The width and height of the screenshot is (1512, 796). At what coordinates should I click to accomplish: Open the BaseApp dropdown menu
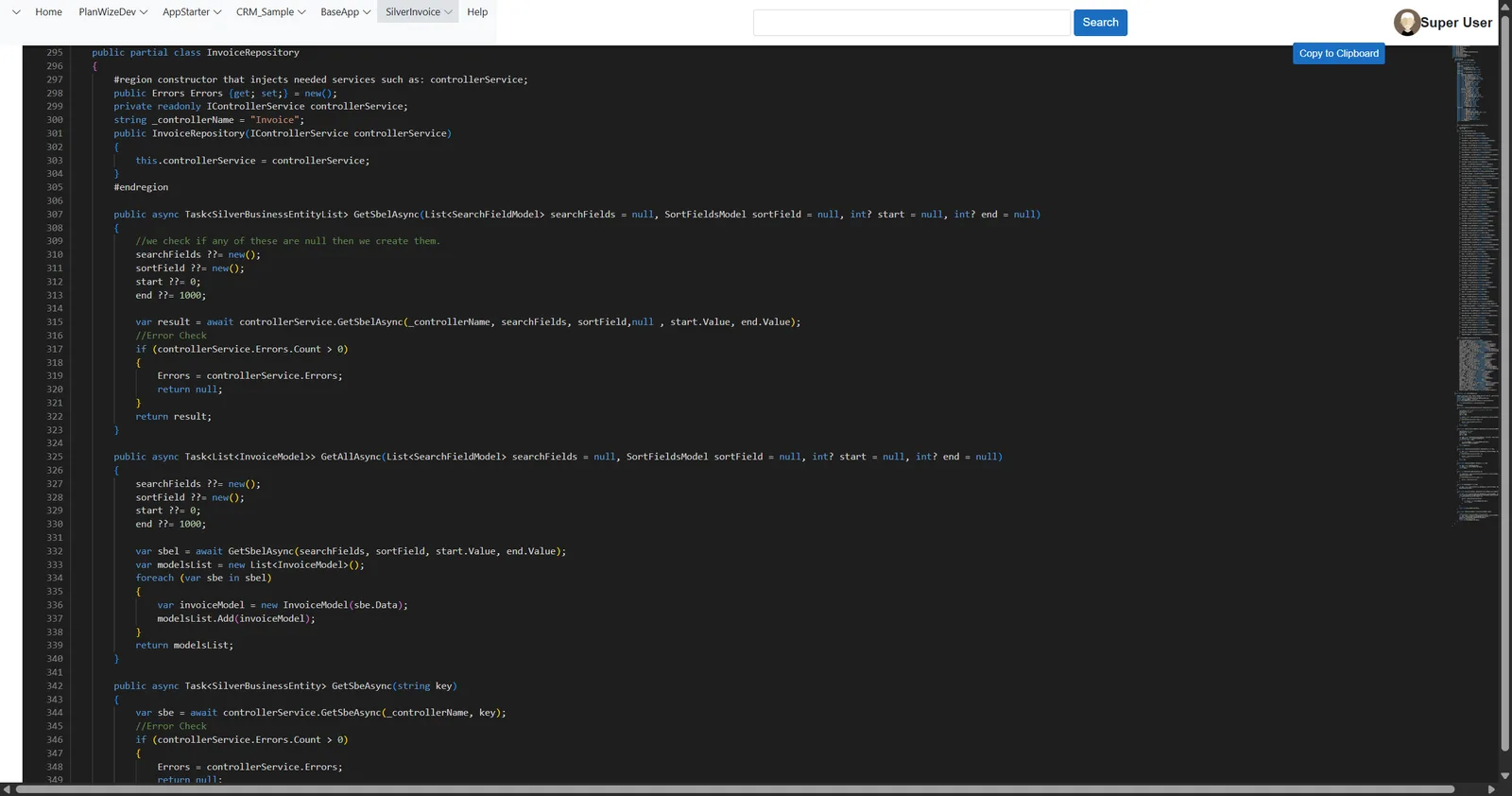pyautogui.click(x=345, y=12)
